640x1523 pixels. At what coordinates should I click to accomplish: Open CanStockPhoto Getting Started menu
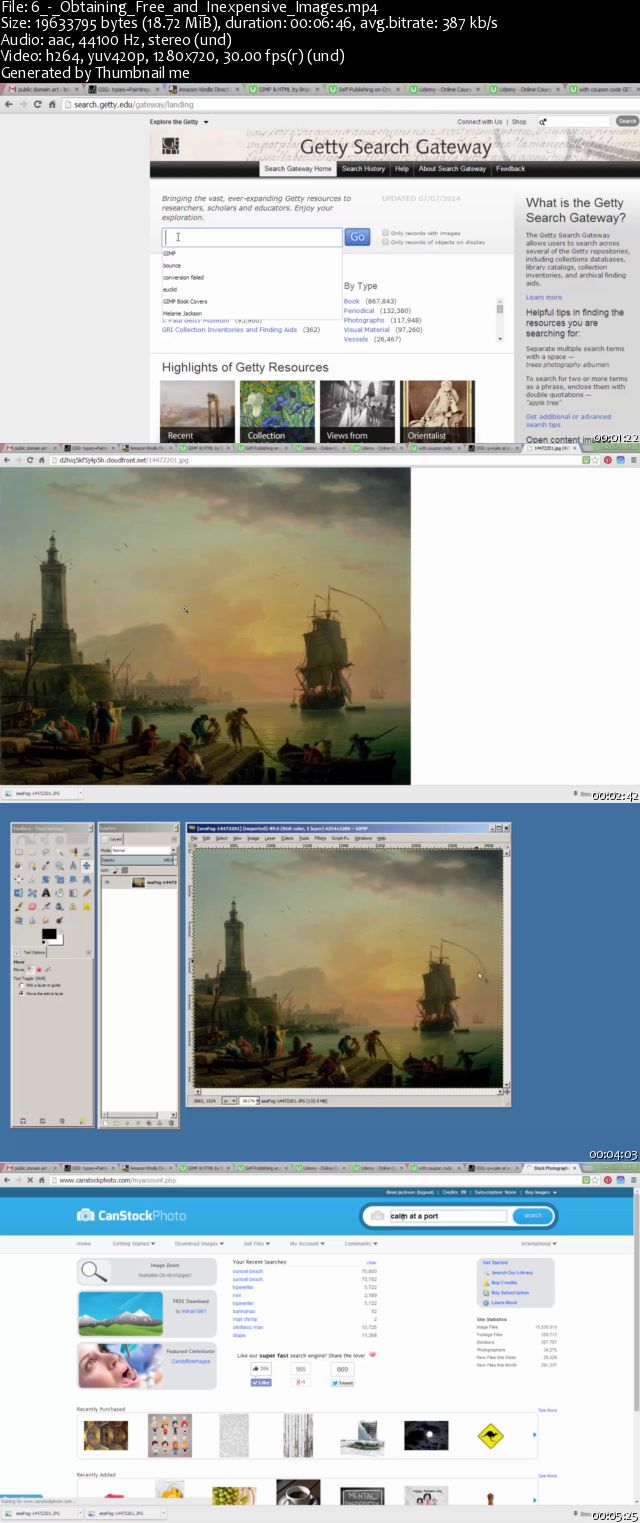point(134,1243)
